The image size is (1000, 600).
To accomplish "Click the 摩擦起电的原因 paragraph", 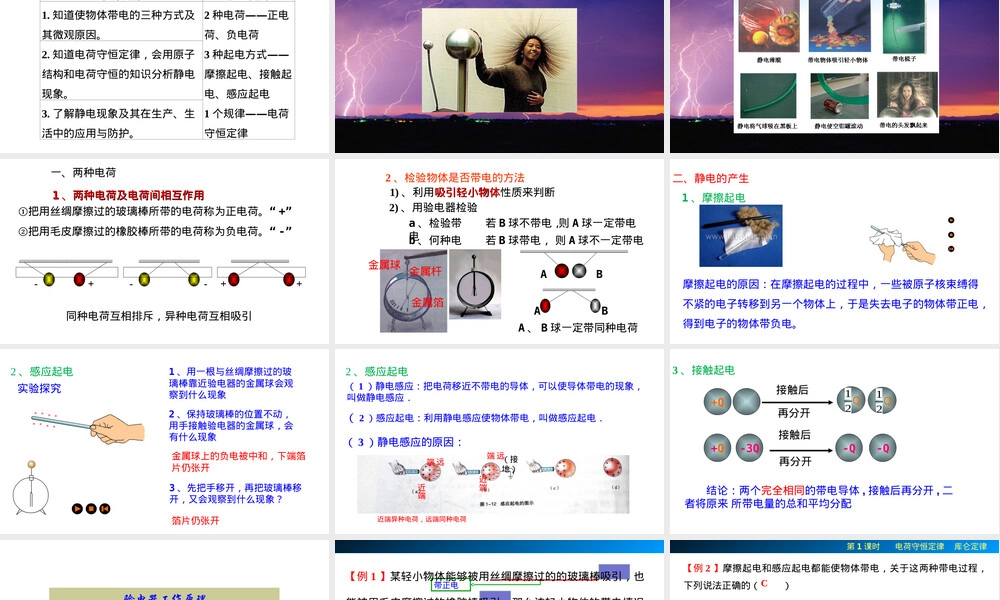I will click(x=834, y=304).
